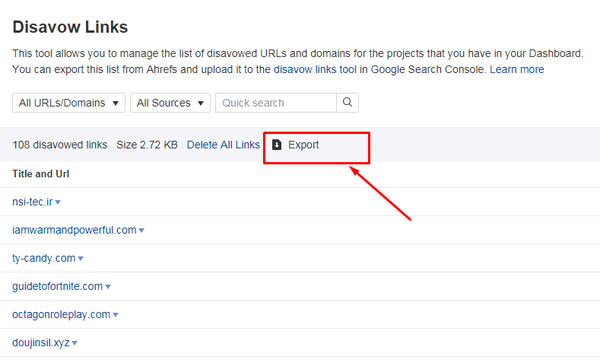Viewport: 600px width, 363px height.
Task: Click the Export button label
Action: point(303,145)
